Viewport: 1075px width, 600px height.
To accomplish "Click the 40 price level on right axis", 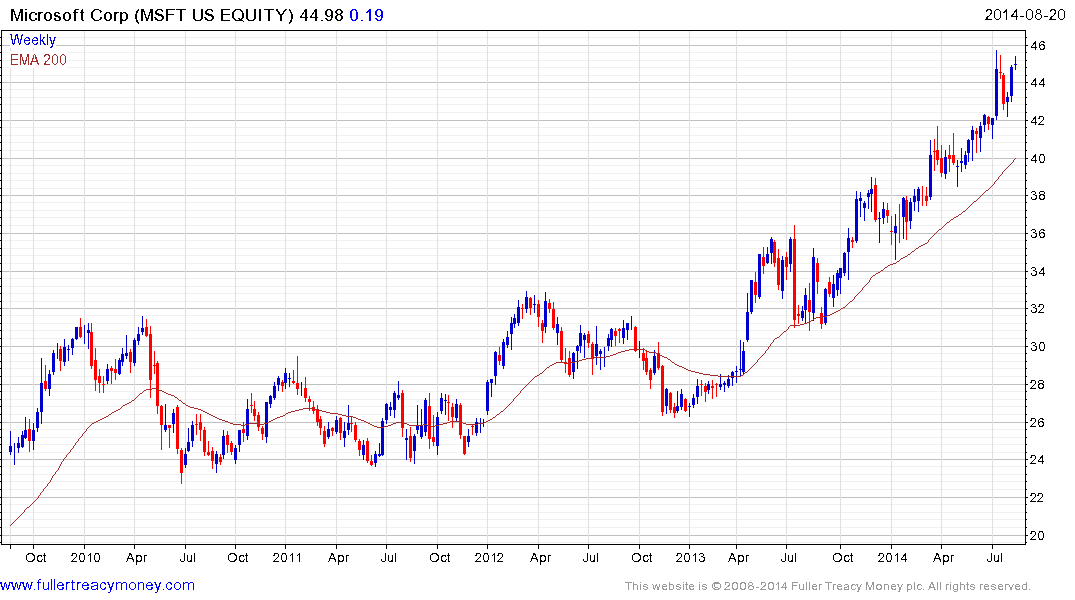I will 1039,159.
